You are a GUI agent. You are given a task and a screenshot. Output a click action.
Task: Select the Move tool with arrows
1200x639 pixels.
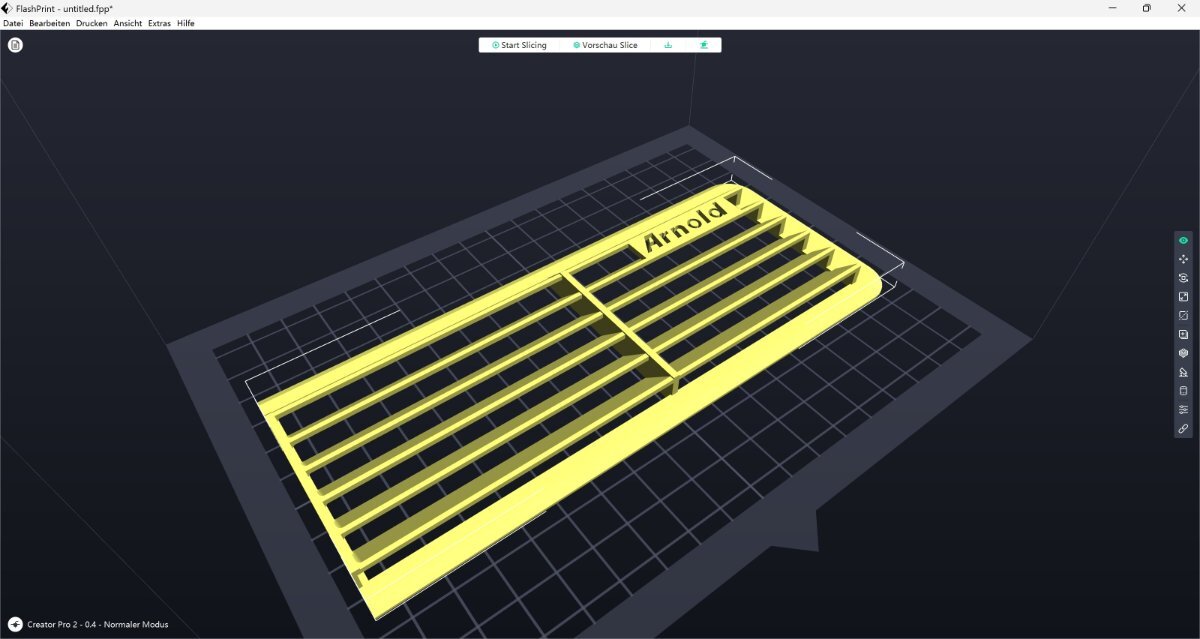[1183, 259]
